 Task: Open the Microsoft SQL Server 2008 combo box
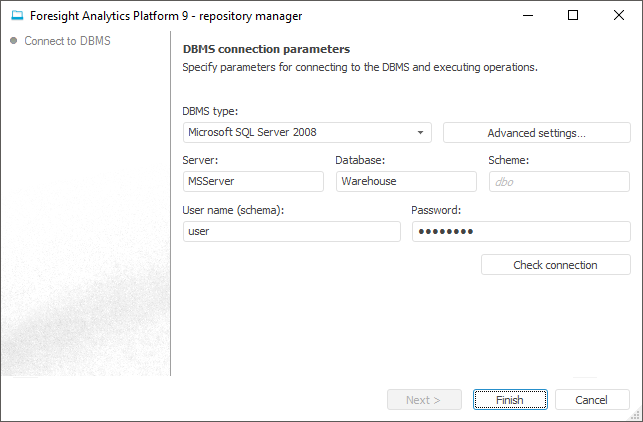click(300, 132)
